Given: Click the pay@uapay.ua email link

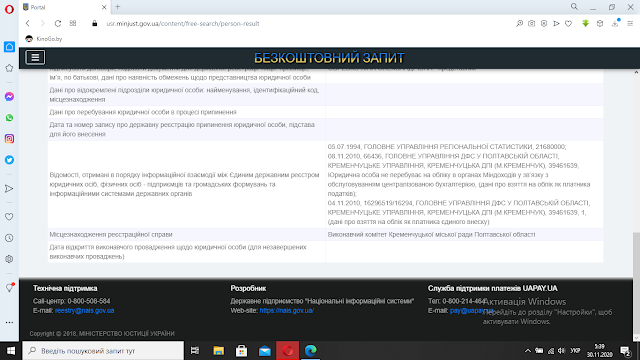Looking at the screenshot, I should pos(471,311).
